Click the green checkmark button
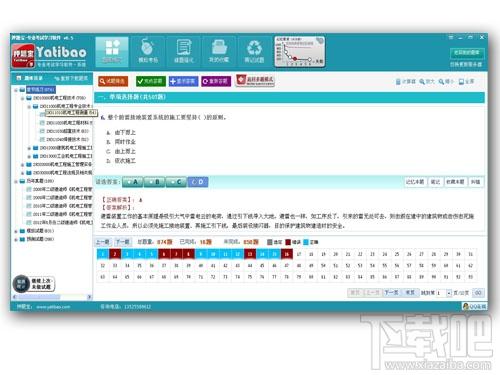500x375 pixels. 151,81
